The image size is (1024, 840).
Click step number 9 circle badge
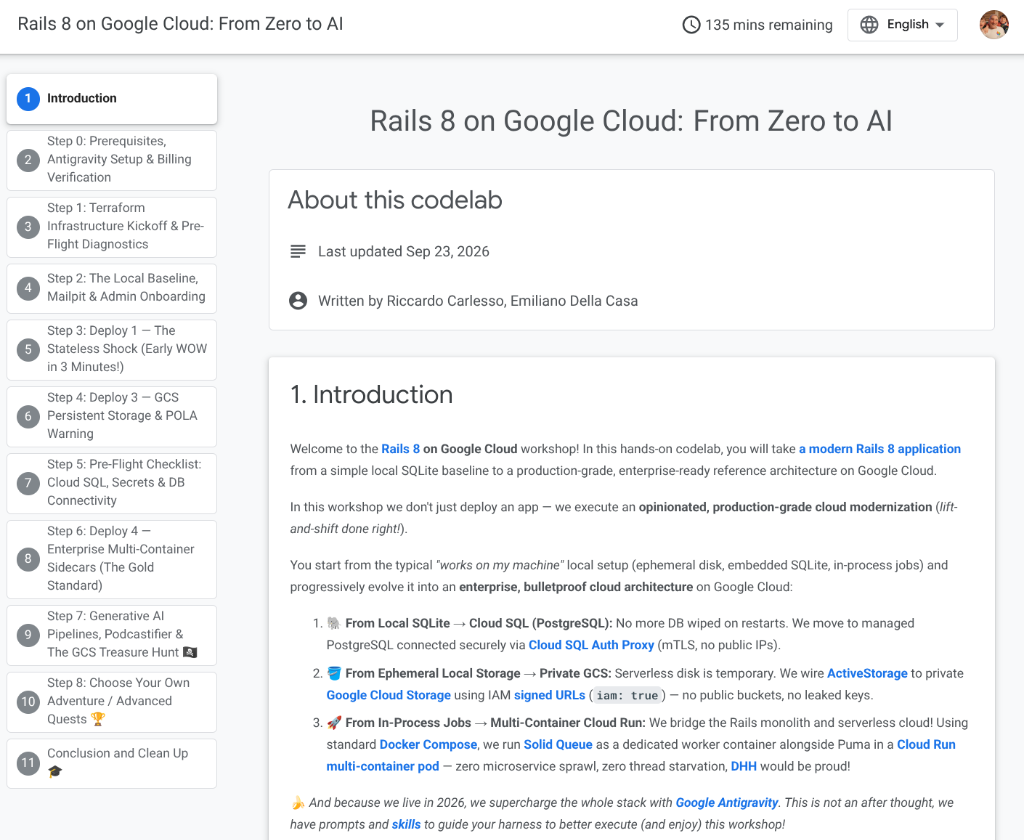(x=28, y=634)
